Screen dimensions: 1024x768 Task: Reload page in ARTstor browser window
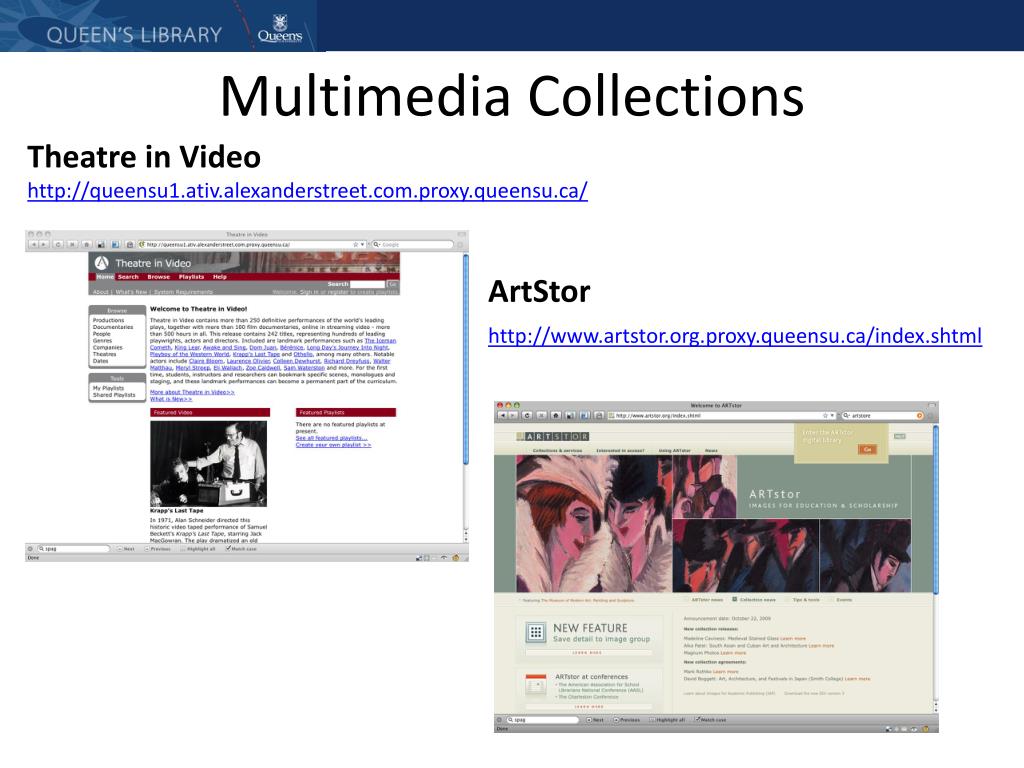(527, 415)
